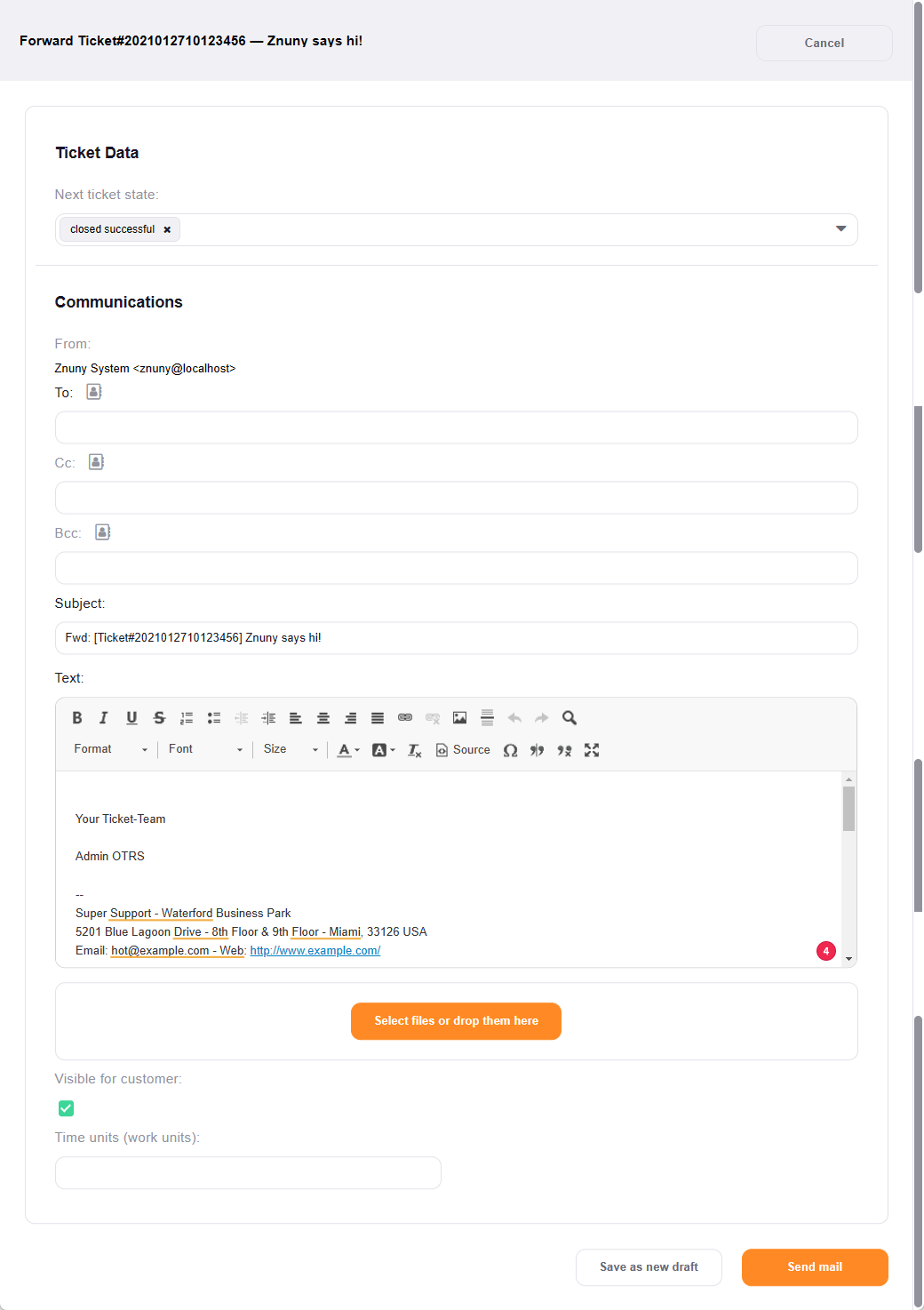
Task: Open the Font dropdown list
Action: click(205, 750)
